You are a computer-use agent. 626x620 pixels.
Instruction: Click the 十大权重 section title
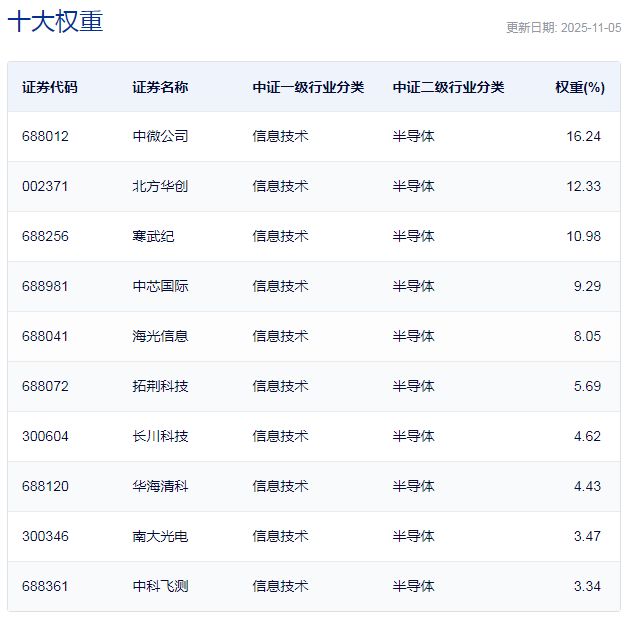(55, 21)
